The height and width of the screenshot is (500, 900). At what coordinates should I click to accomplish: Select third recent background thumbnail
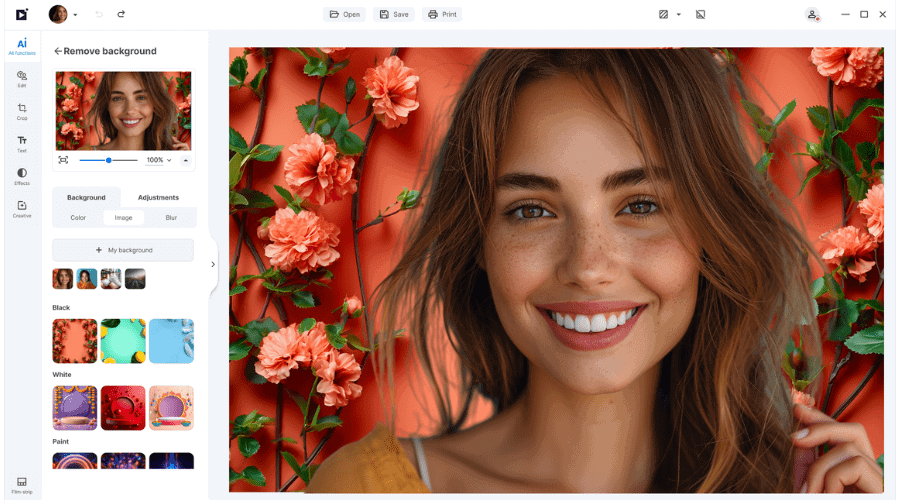(111, 279)
